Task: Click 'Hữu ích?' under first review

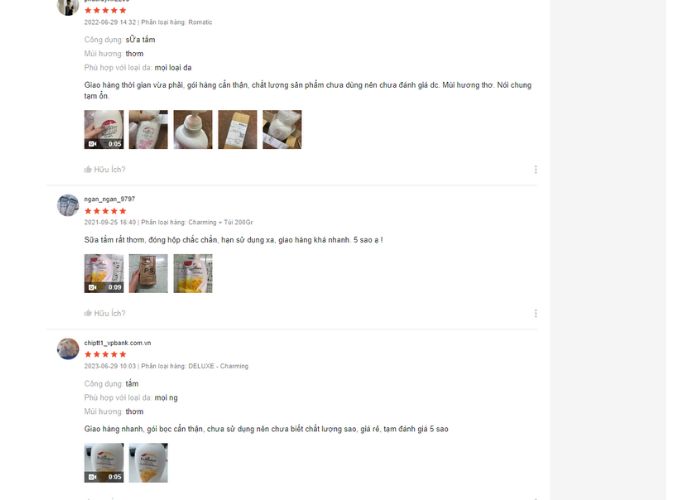Action: [109, 169]
